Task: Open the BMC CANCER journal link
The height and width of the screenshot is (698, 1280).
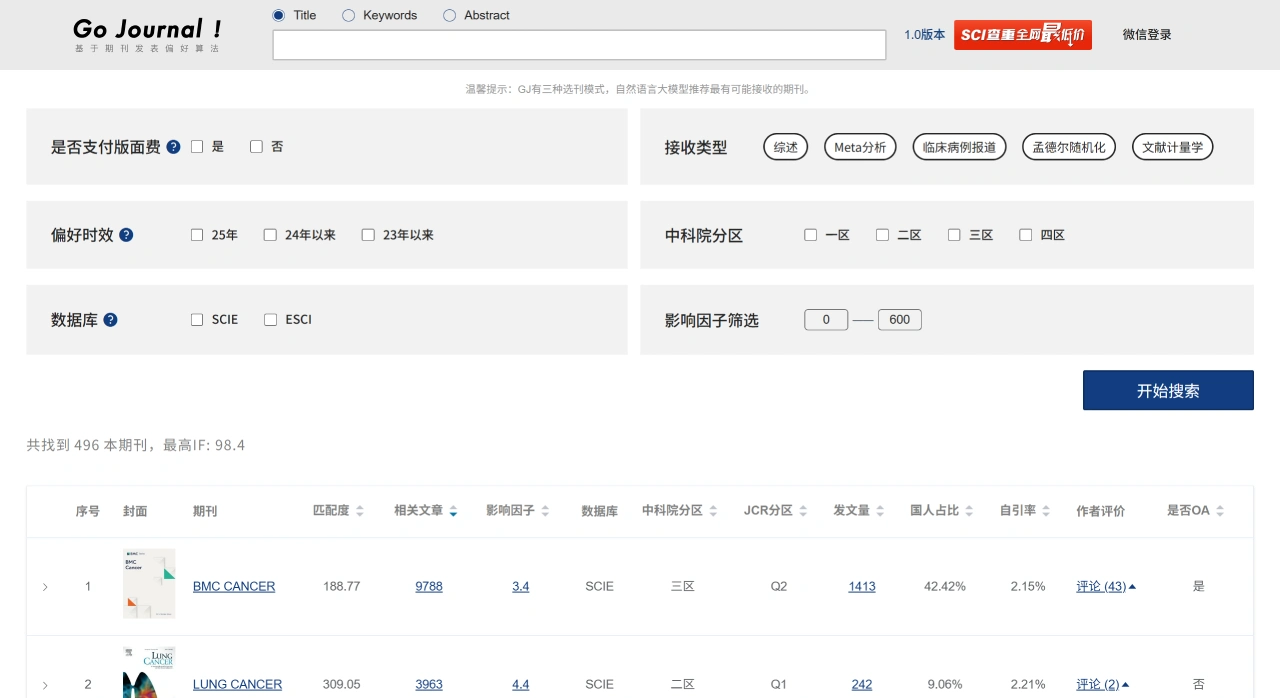Action: 234,587
